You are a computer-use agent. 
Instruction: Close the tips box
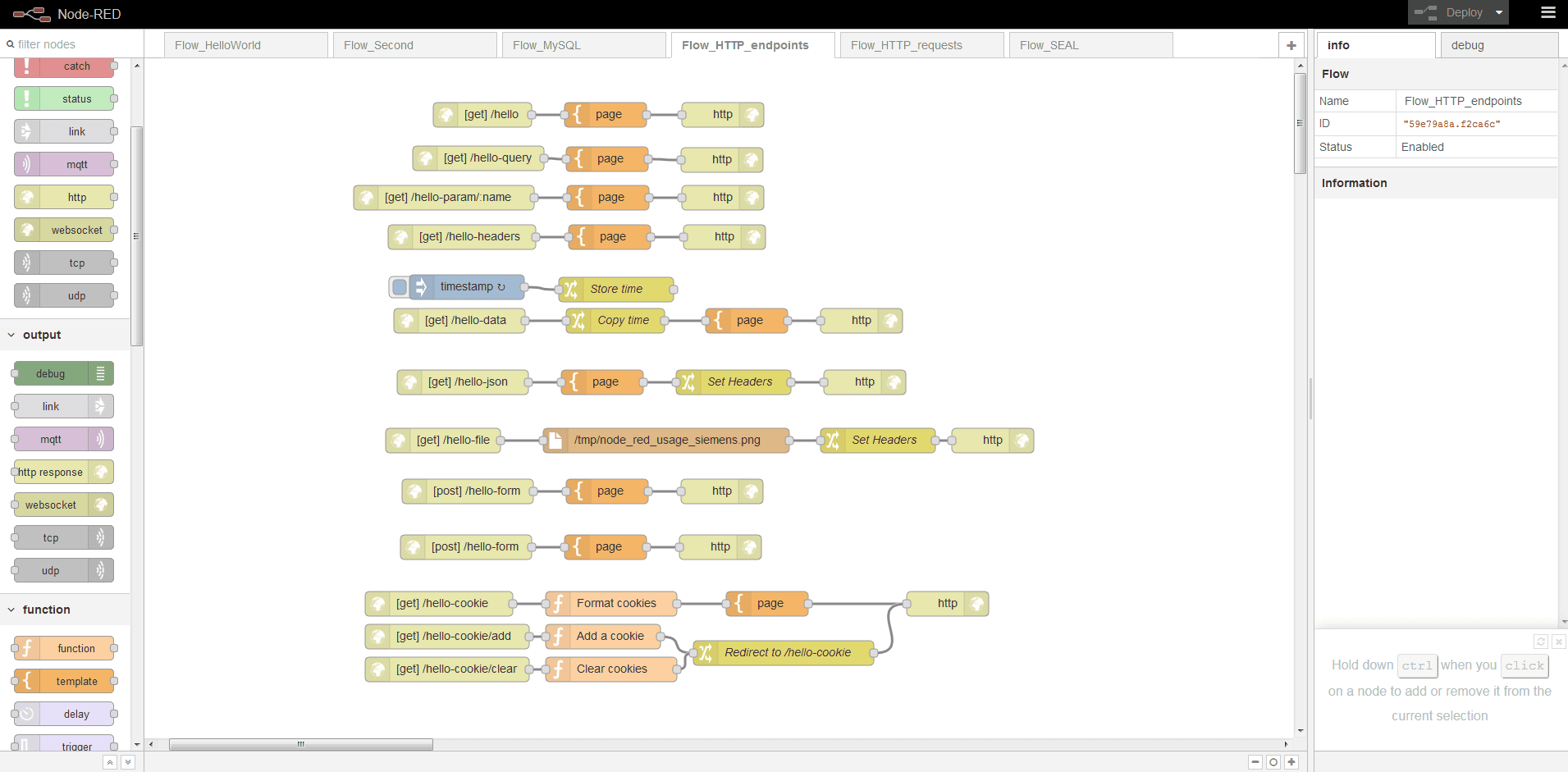(1558, 642)
